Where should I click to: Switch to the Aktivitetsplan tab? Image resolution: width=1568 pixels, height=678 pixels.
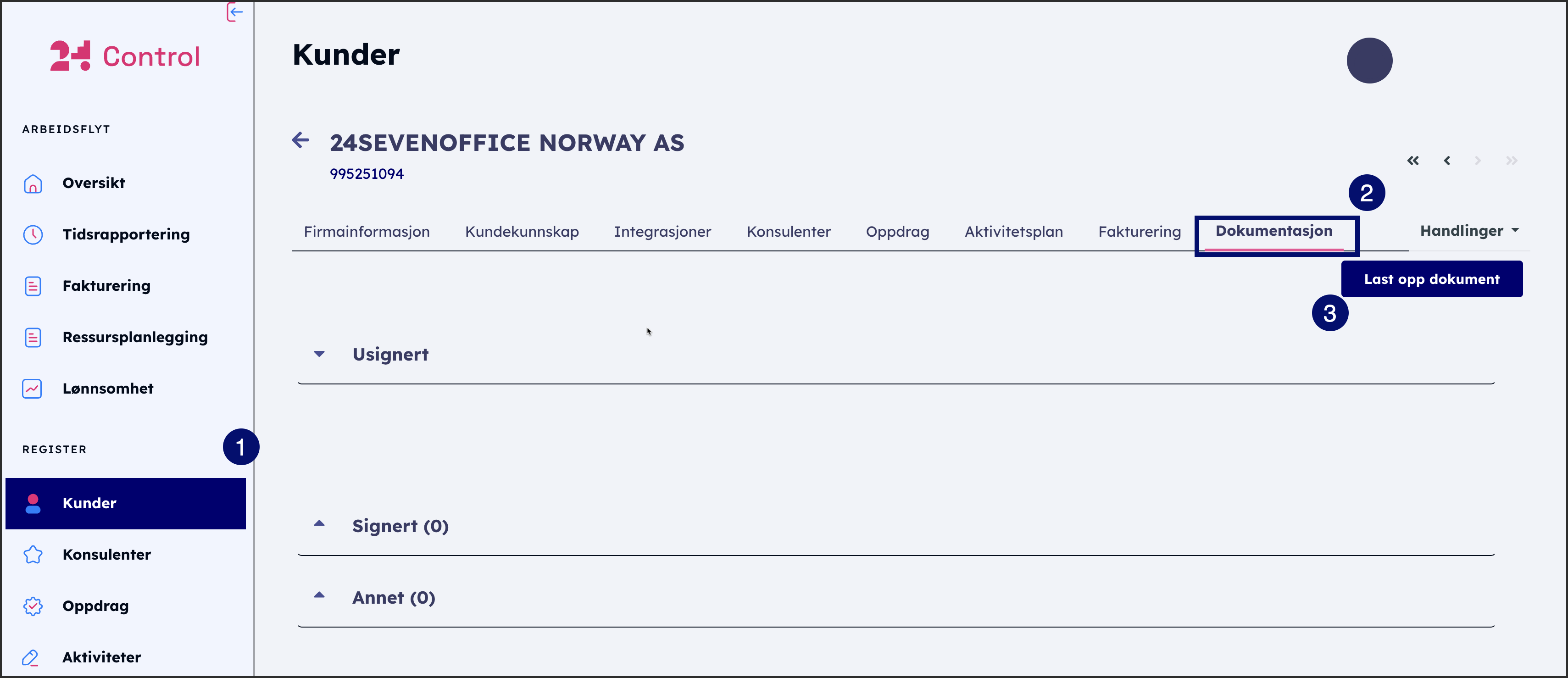[x=1013, y=232]
